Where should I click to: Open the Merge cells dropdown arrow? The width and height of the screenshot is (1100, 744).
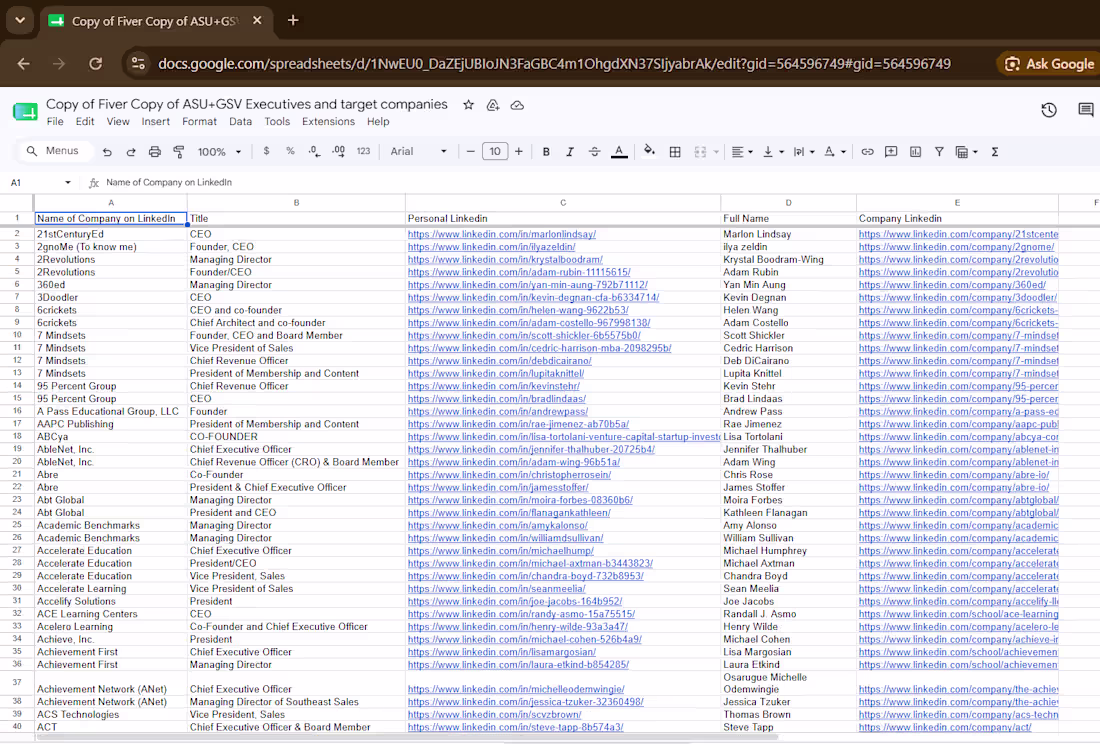pyautogui.click(x=716, y=151)
